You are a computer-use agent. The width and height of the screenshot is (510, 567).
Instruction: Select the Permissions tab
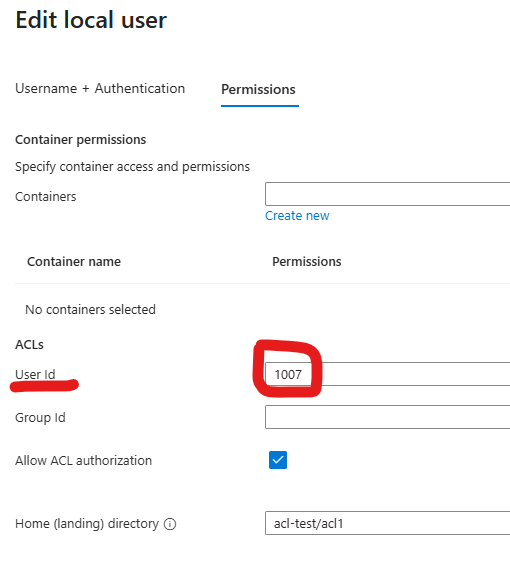click(x=258, y=89)
